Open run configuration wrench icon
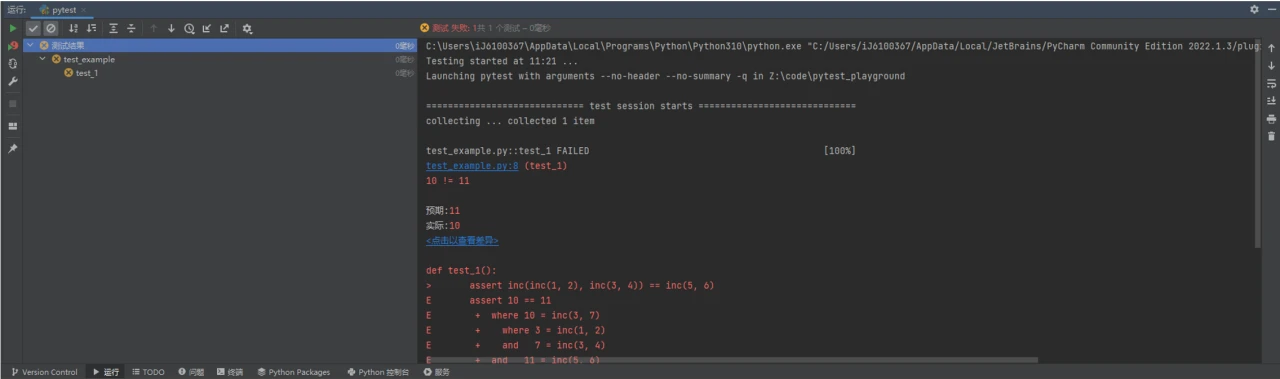Image resolution: width=1280 pixels, height=379 pixels. (x=13, y=81)
